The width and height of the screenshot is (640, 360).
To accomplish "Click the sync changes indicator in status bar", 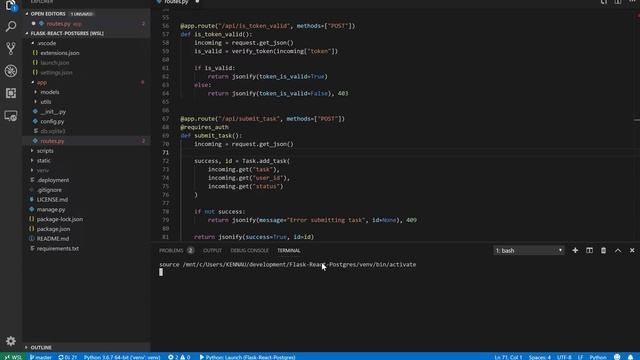I will point(68,357).
